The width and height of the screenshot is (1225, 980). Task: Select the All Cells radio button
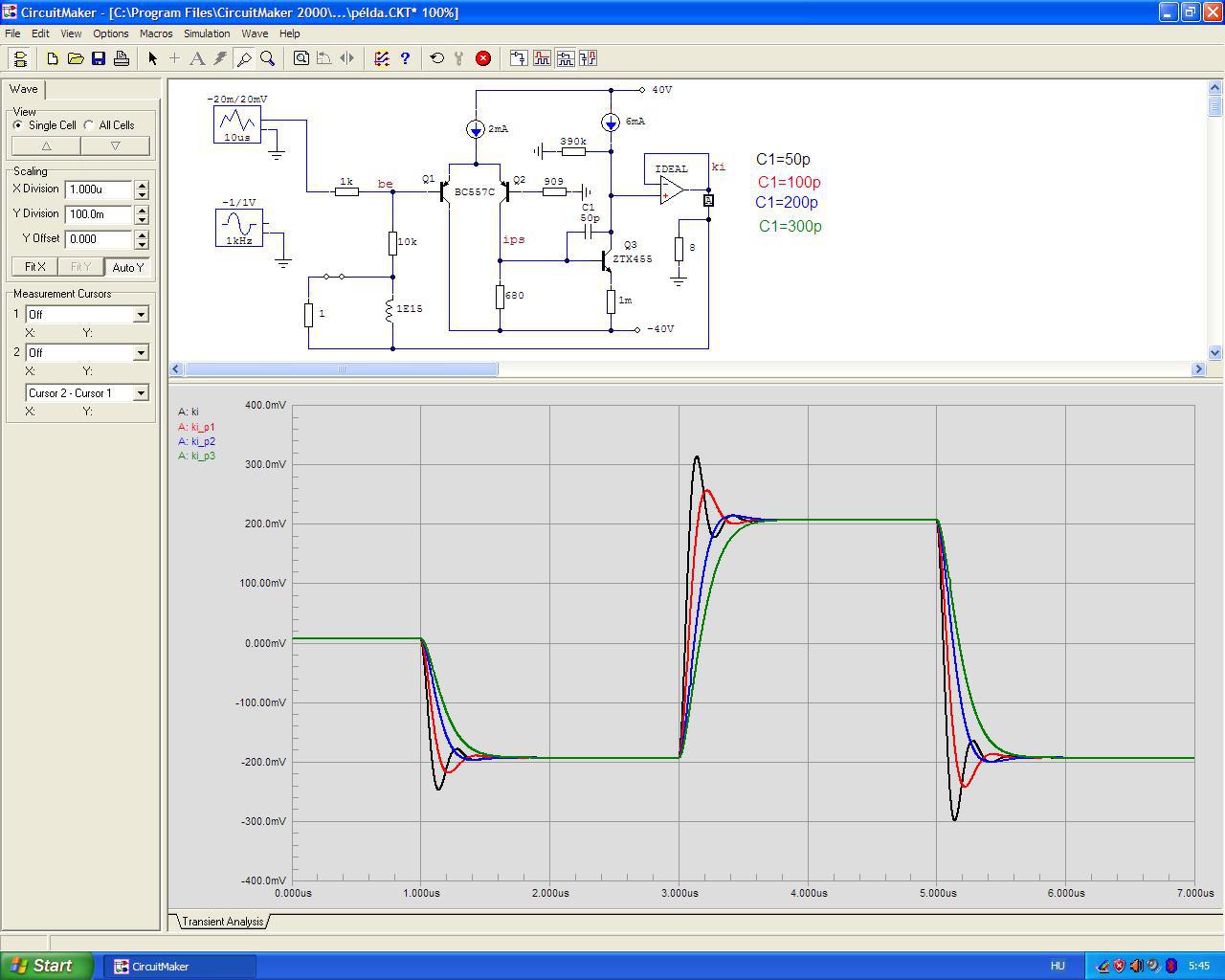(89, 125)
